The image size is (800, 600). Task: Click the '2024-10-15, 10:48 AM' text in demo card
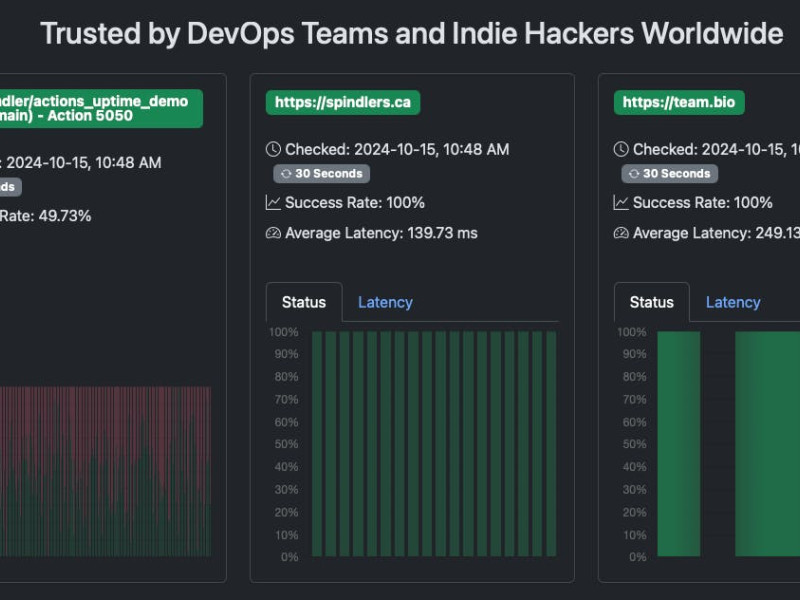coord(84,163)
